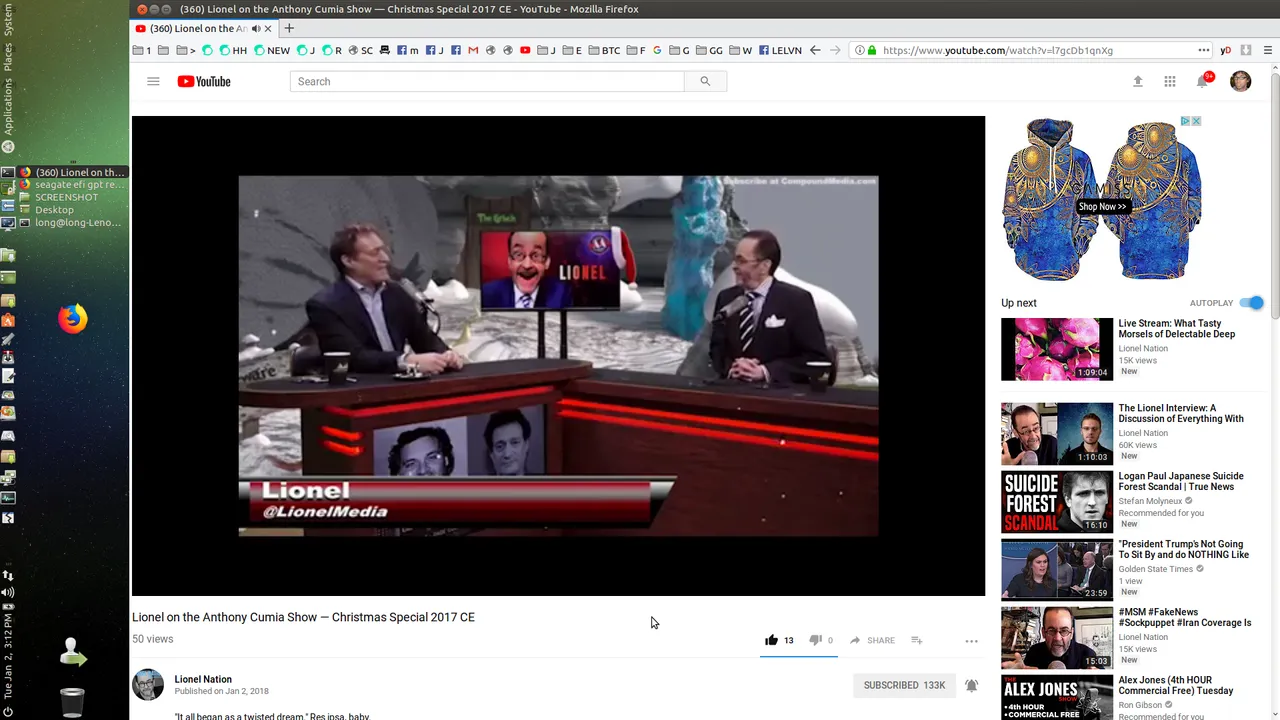Open the Lionel Nation channel link

pyautogui.click(x=203, y=679)
